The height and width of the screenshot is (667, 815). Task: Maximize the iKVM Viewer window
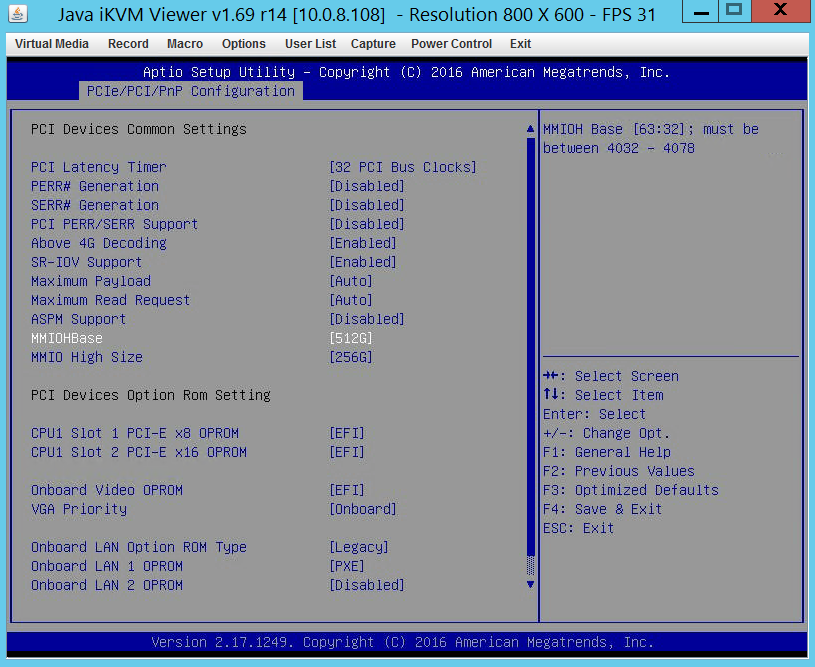(x=734, y=11)
